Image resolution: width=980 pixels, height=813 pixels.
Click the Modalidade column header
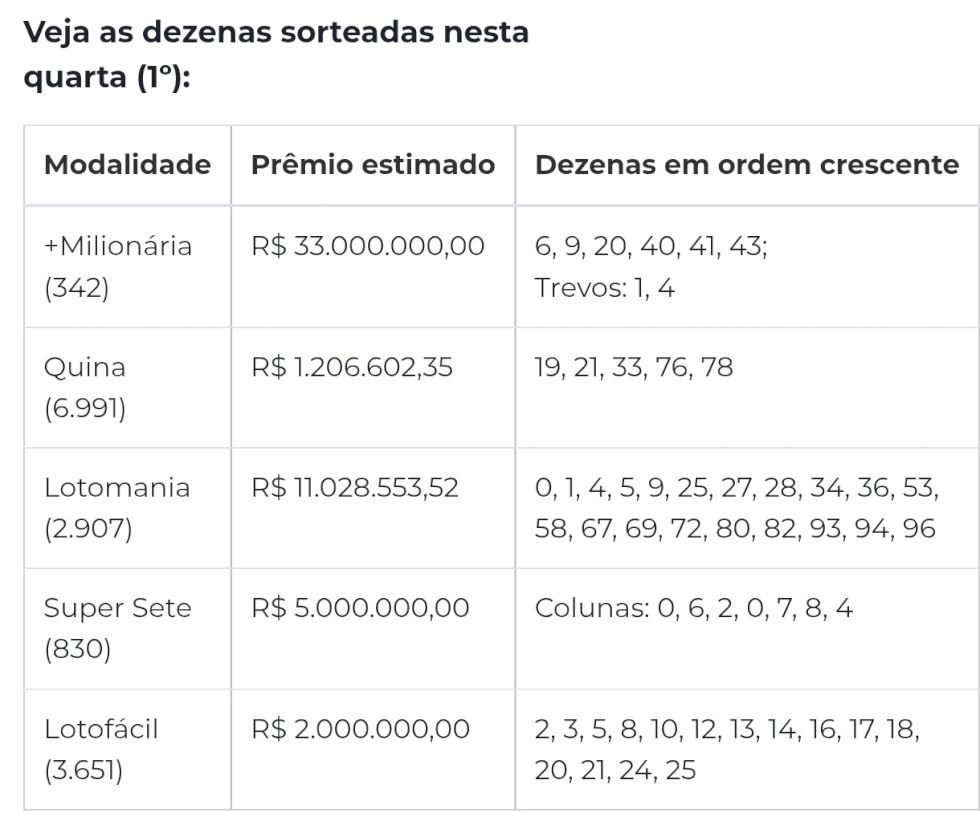[x=128, y=165]
